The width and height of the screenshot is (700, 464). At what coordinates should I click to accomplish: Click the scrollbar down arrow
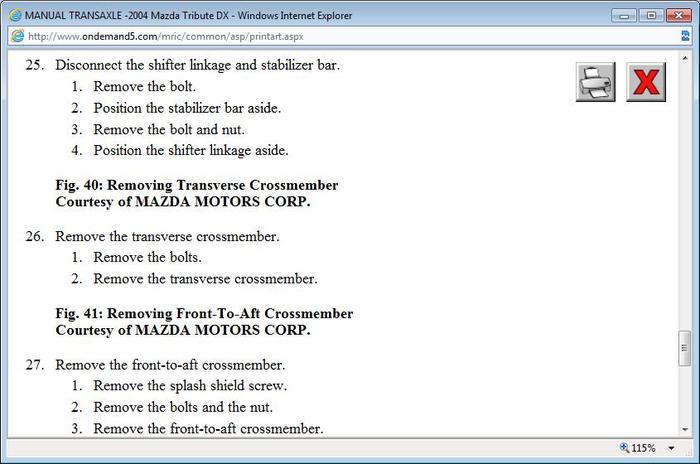tap(685, 430)
